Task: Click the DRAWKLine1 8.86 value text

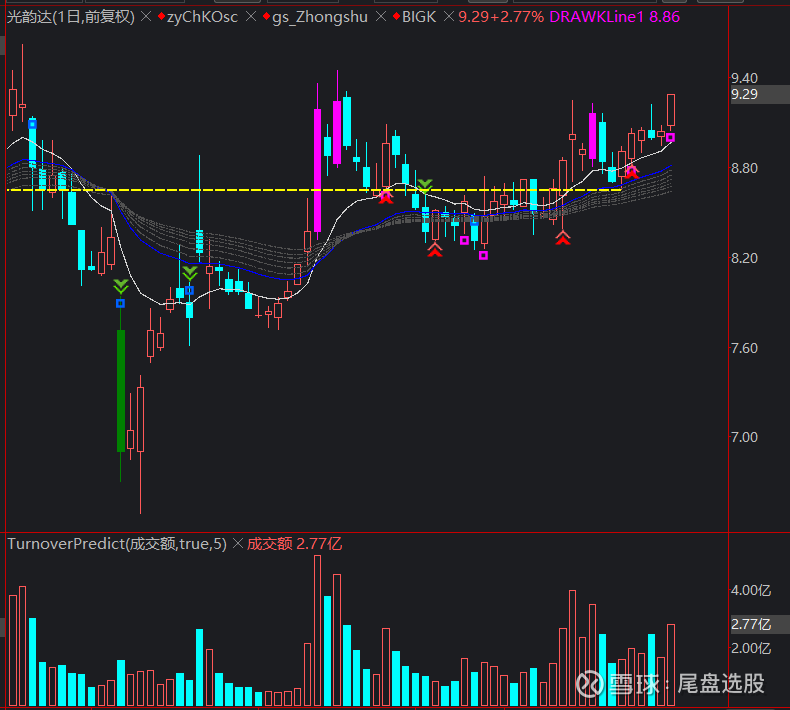Action: pos(615,17)
